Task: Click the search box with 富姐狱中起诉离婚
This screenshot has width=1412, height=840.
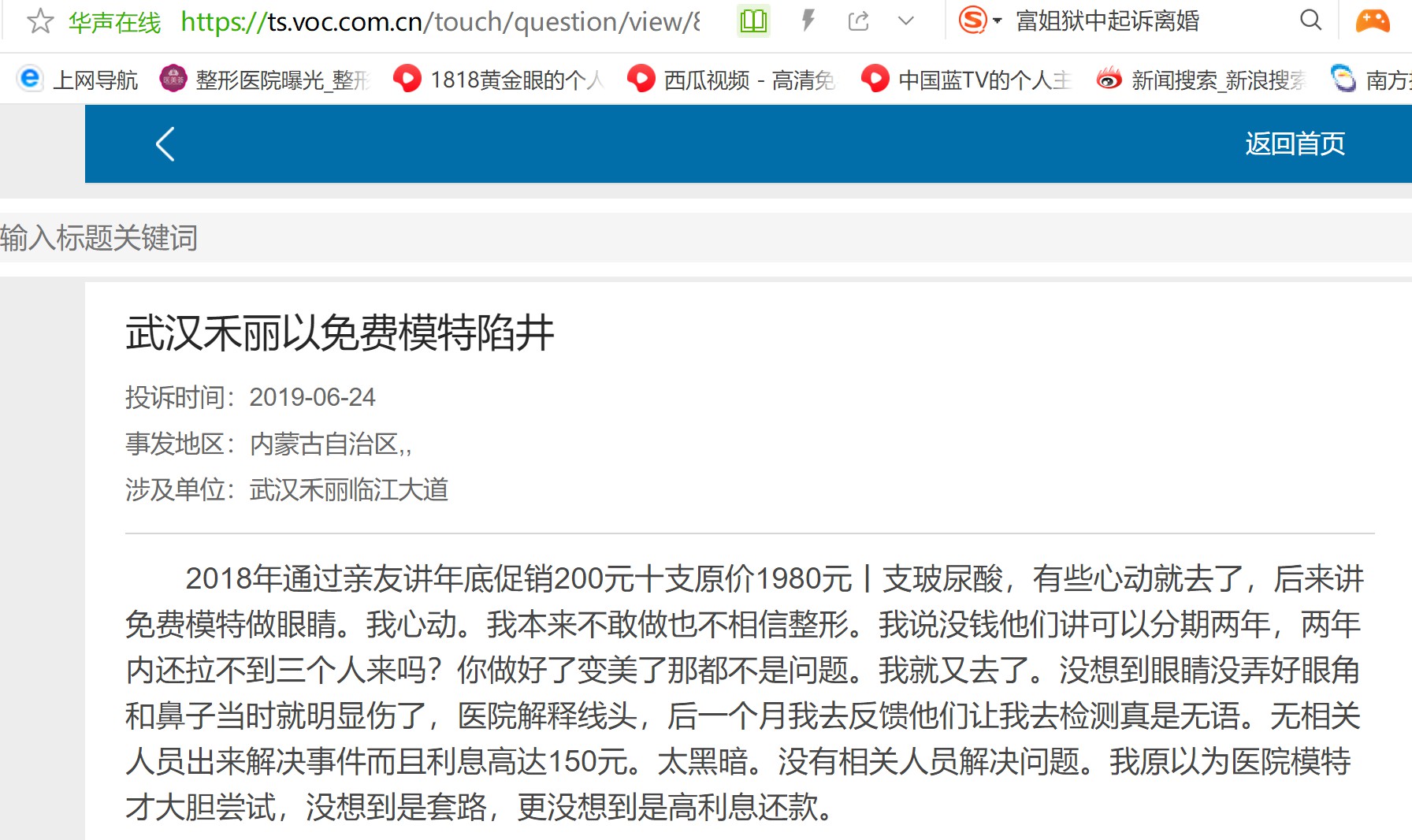Action: [x=1108, y=21]
